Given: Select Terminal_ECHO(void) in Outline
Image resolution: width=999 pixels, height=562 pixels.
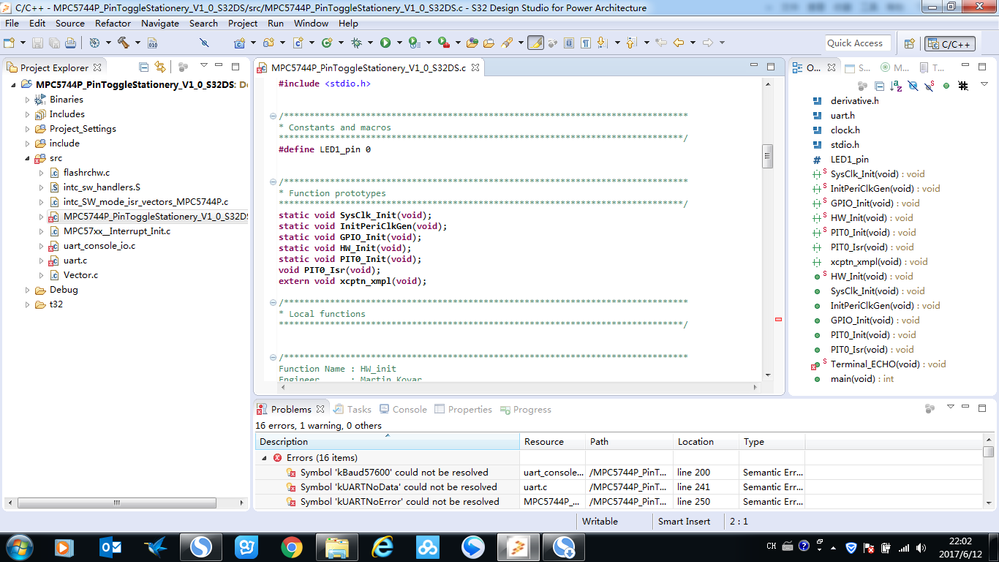Looking at the screenshot, I should (888, 364).
